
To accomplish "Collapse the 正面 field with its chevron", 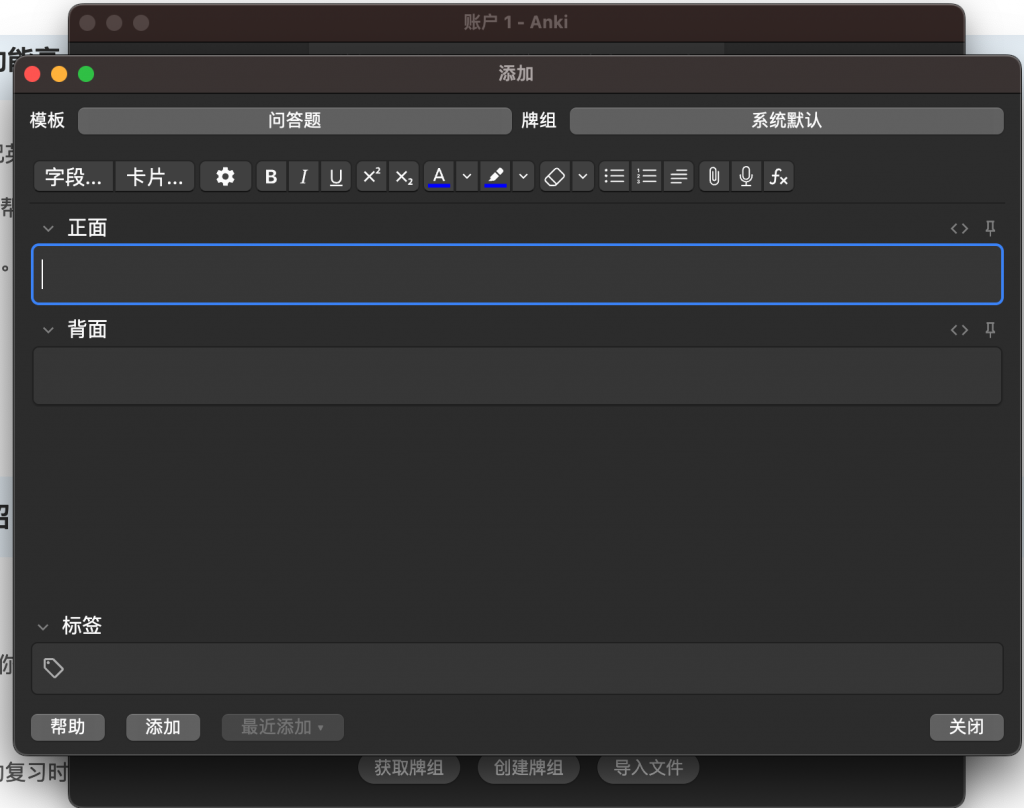I will 47,228.
